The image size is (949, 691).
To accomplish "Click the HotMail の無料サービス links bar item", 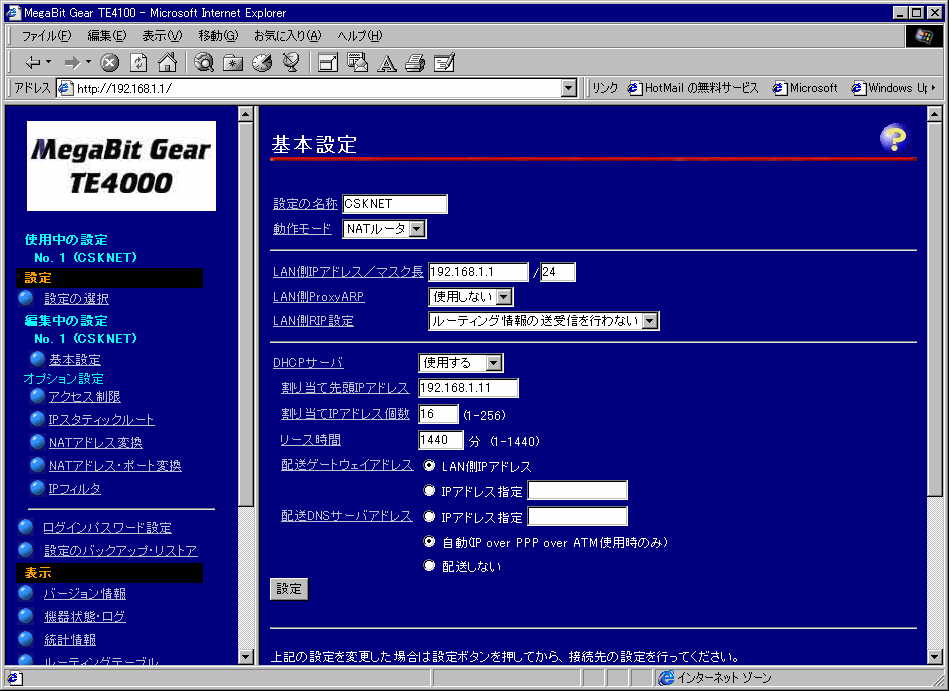I will 693,88.
